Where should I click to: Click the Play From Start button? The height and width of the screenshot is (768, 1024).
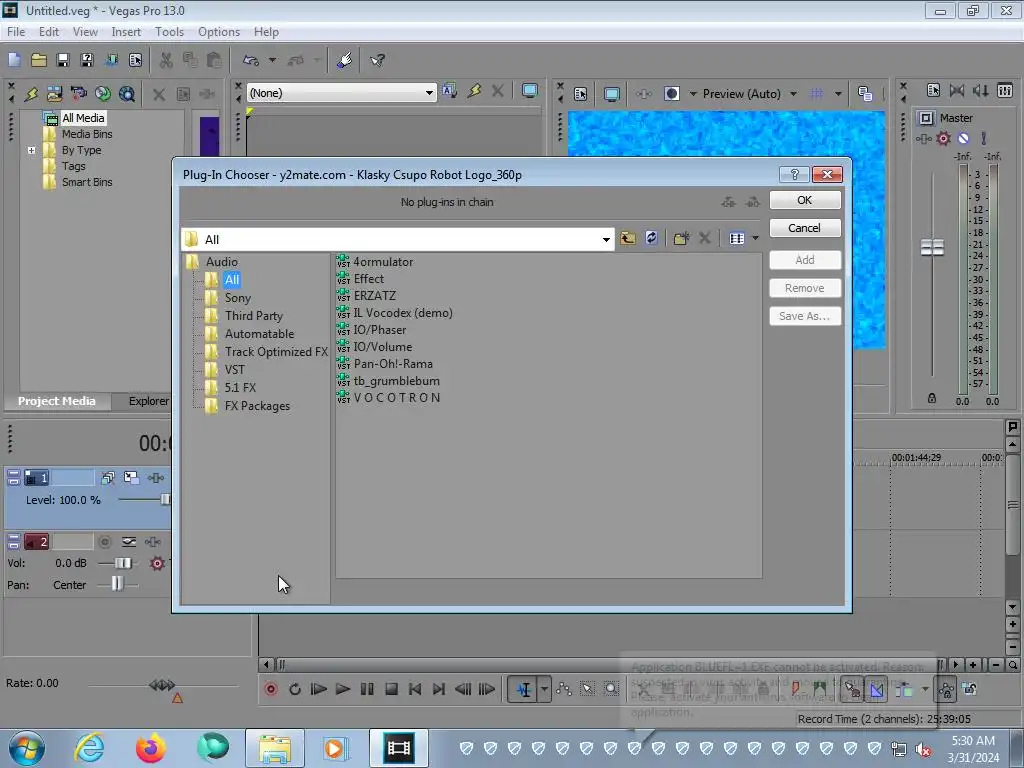[319, 689]
